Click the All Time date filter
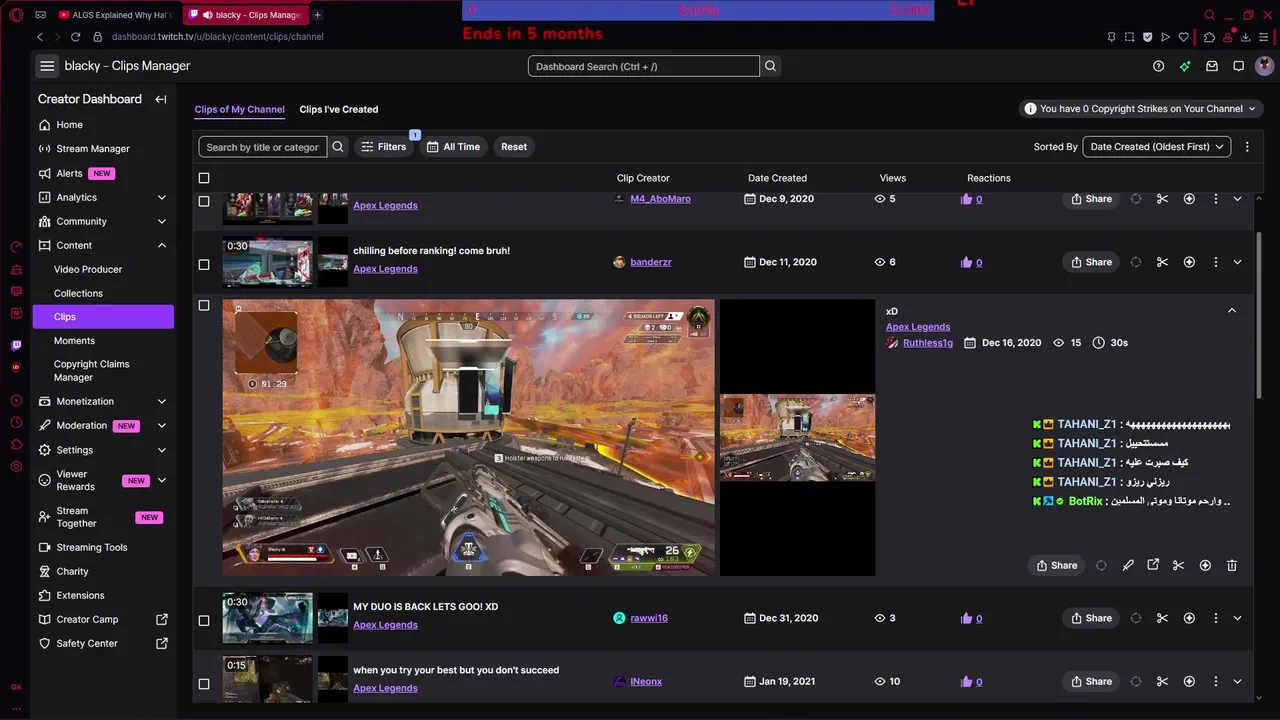Image resolution: width=1280 pixels, height=720 pixels. [x=453, y=147]
